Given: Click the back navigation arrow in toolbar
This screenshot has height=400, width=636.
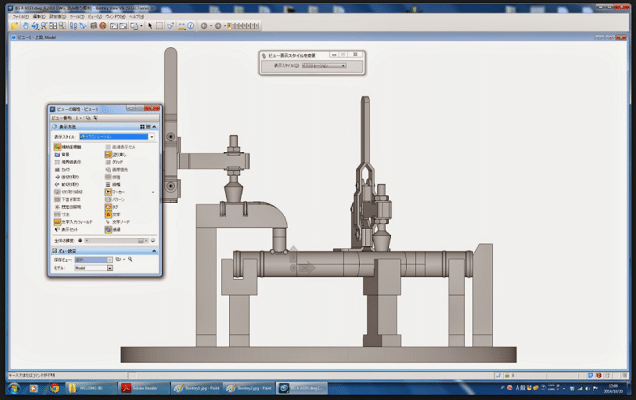Looking at the screenshot, I should 205,26.
